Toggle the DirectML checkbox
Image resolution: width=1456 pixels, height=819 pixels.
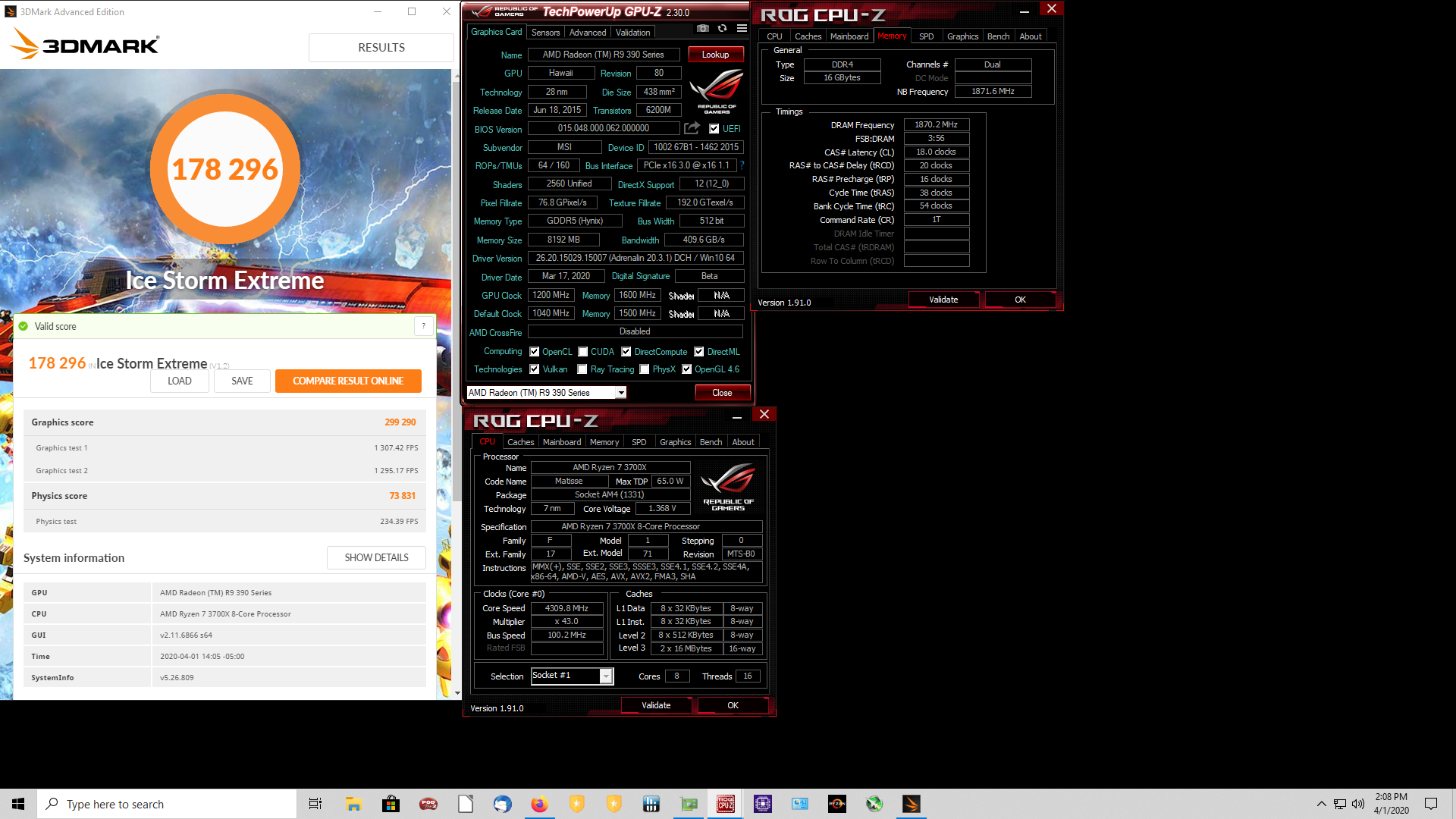(x=699, y=352)
